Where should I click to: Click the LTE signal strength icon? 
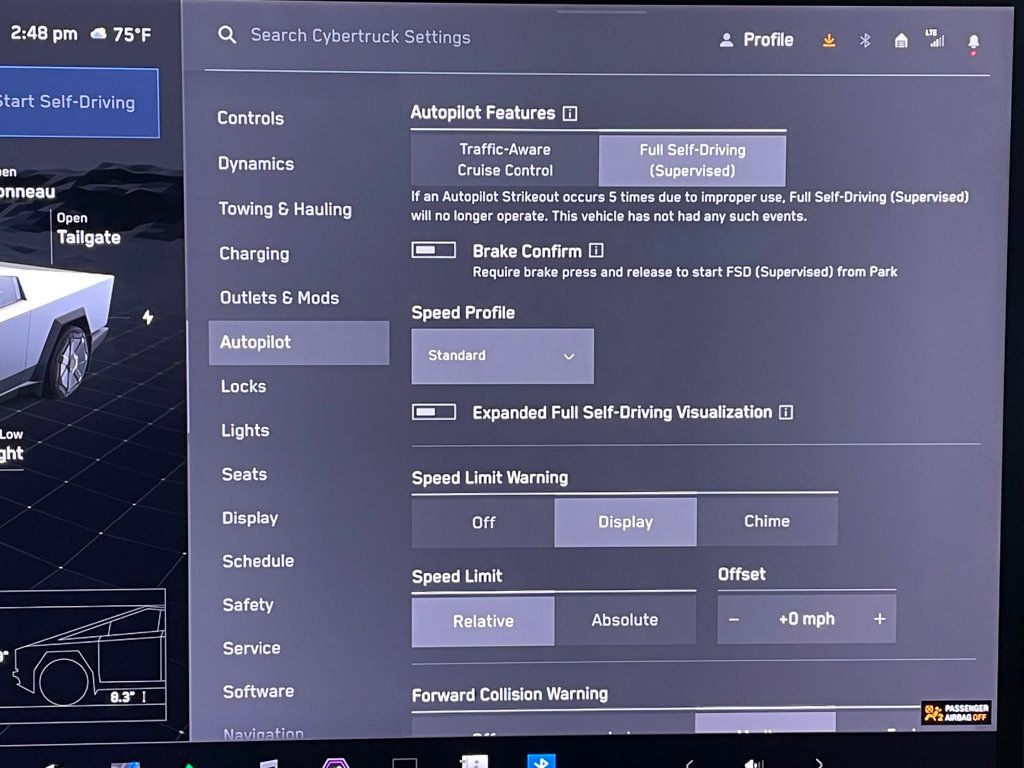coord(935,39)
